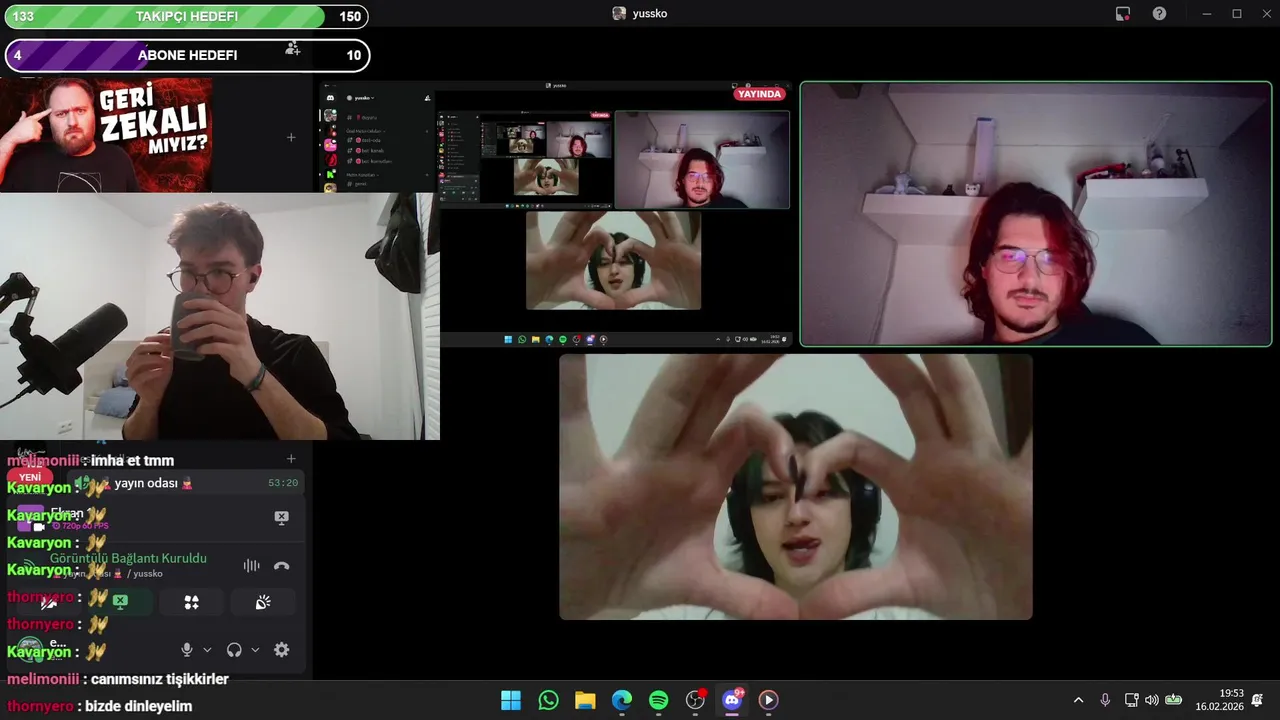
Task: Click the 'yussko' window title text
Action: click(x=650, y=14)
